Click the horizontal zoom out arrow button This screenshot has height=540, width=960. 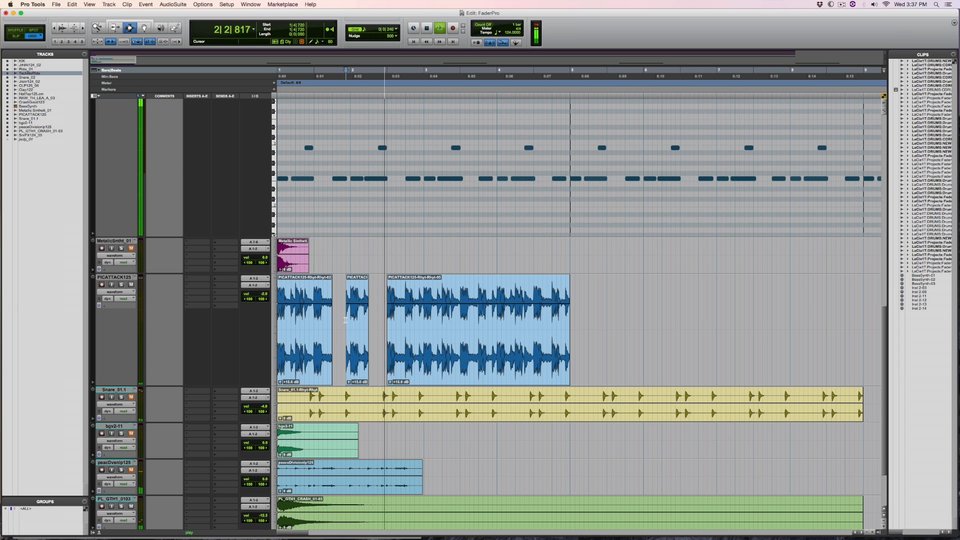point(54,28)
